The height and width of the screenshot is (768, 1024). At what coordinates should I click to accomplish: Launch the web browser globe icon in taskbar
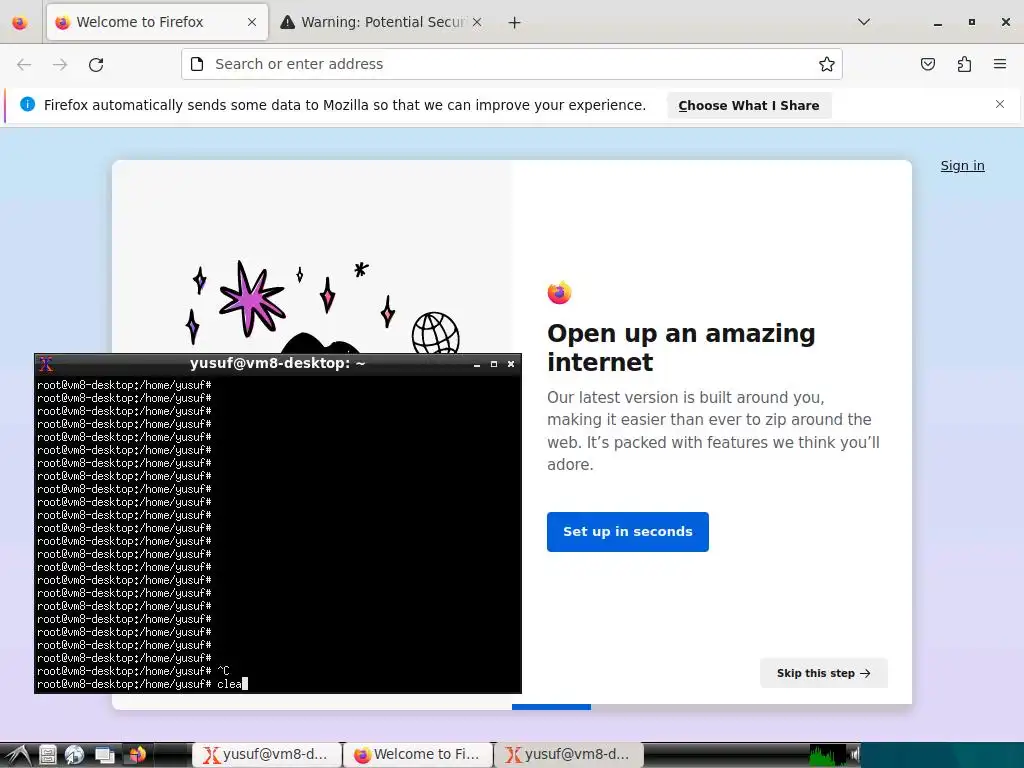74,755
